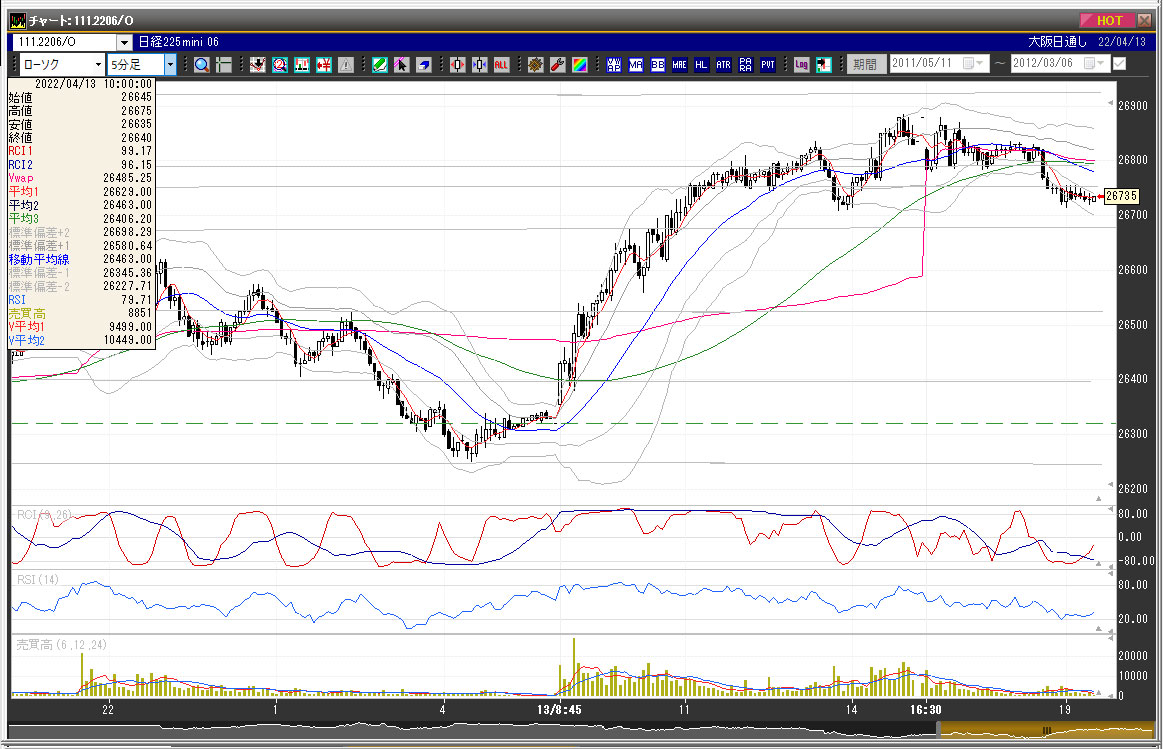Image resolution: width=1163 pixels, height=749 pixels.
Task: Click the chart export arrow icon
Action: 823,65
